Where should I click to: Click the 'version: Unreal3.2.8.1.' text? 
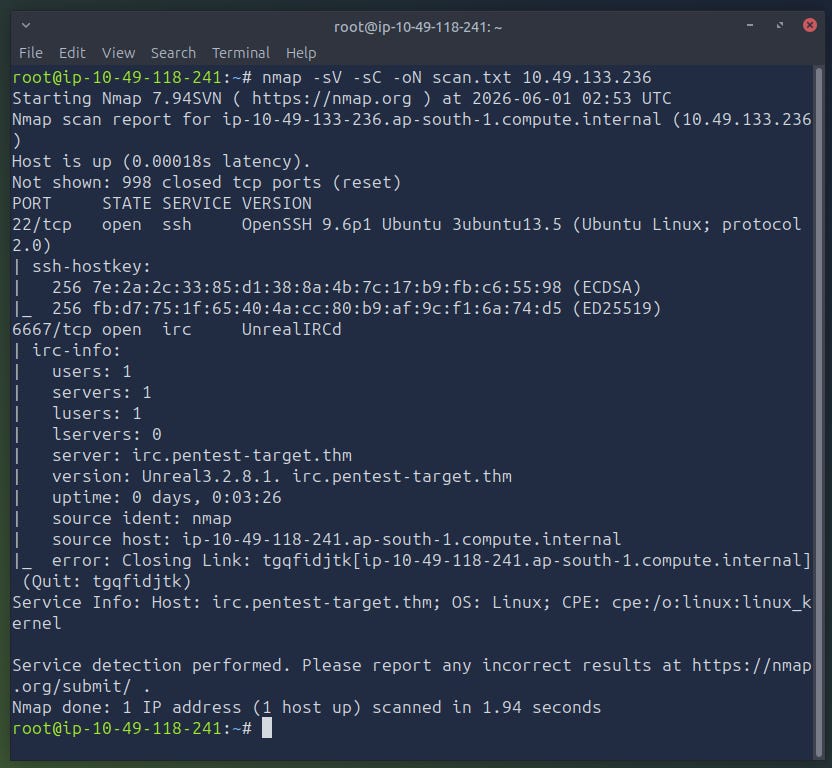[x=166, y=477]
